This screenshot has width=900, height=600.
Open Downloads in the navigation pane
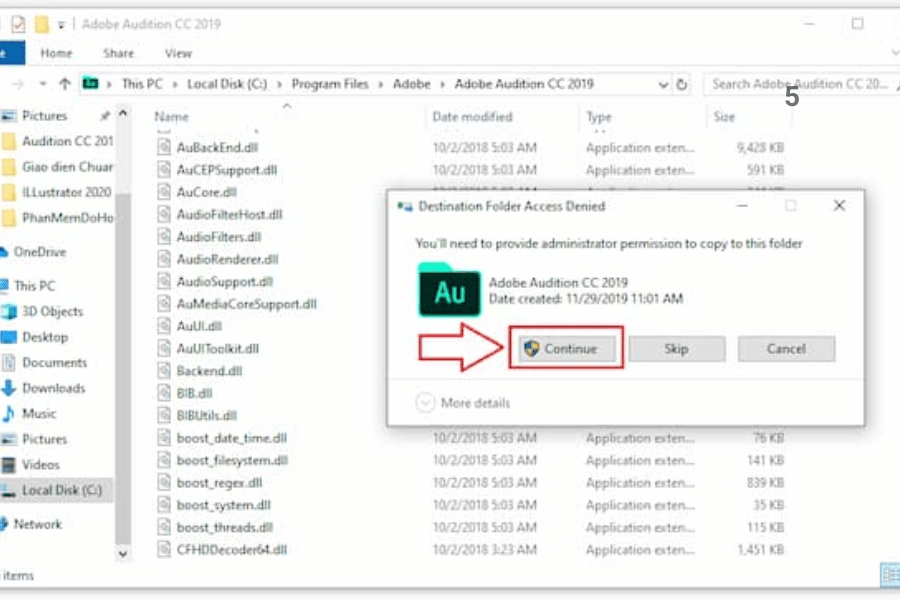pos(53,388)
